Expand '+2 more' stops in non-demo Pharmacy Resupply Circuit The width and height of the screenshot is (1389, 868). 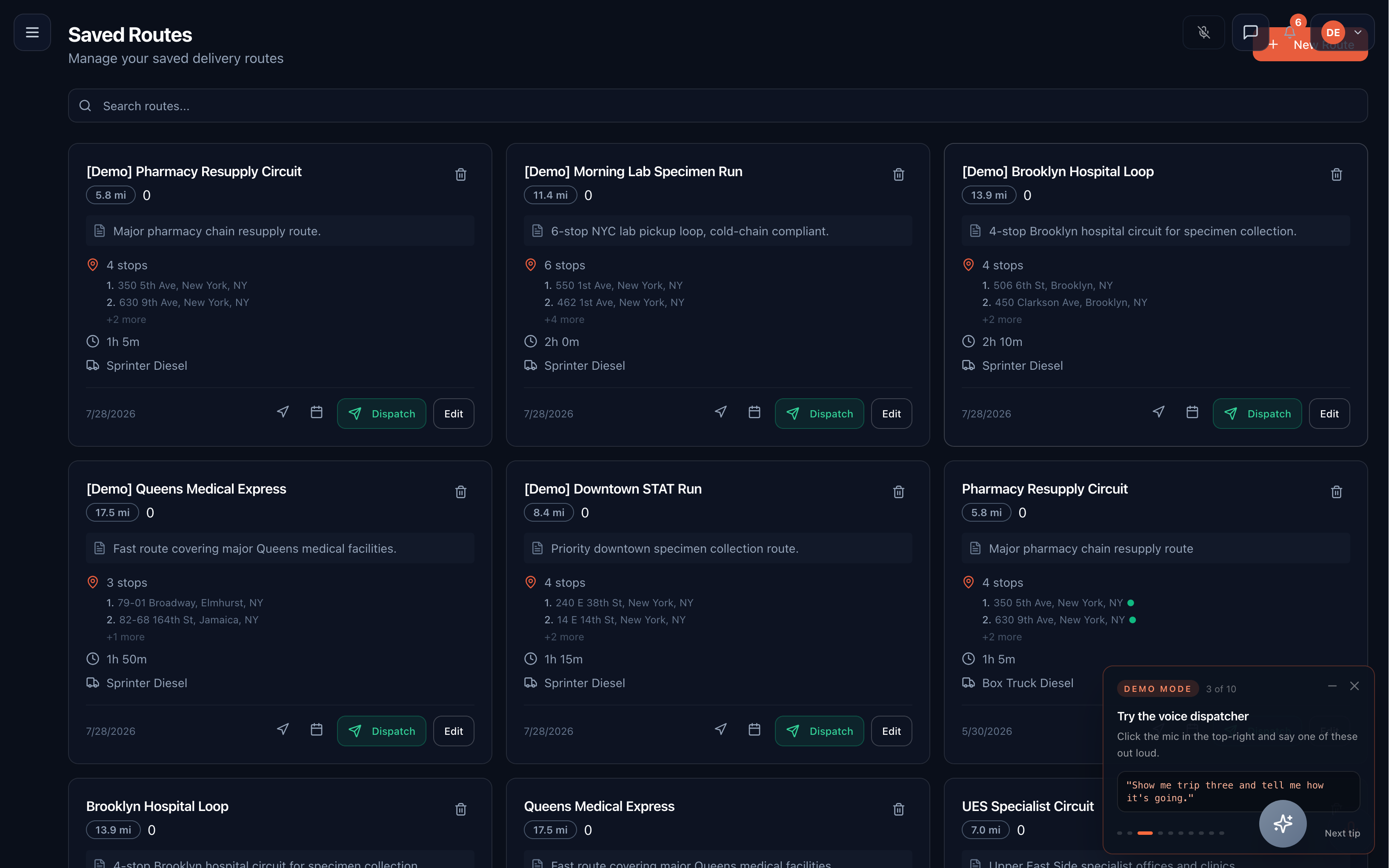pos(1002,637)
